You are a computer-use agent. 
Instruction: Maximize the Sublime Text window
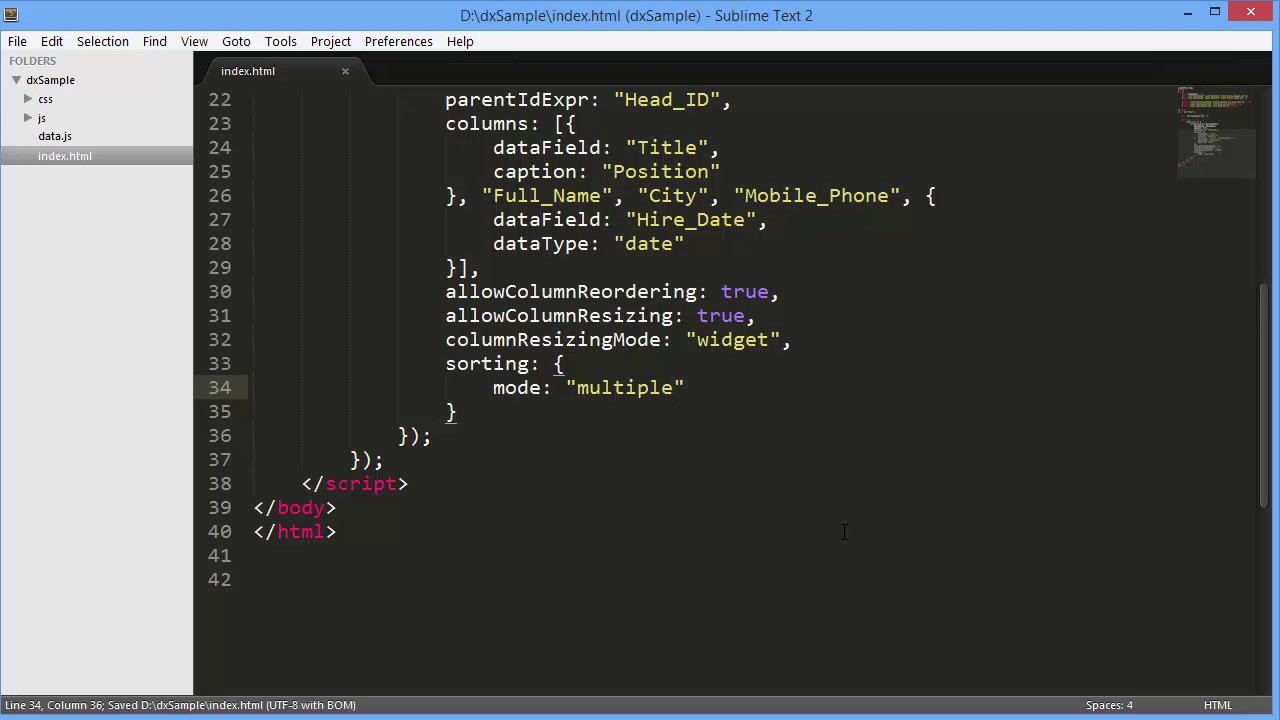[1215, 12]
